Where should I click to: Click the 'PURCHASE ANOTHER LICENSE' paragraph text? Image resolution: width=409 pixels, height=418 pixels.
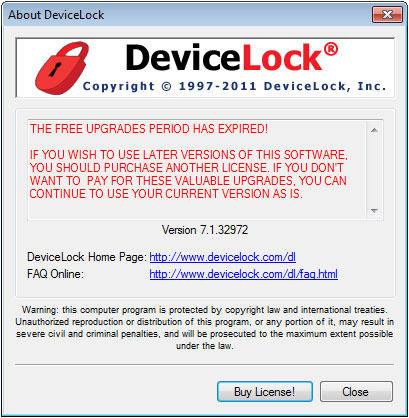pyautogui.click(x=188, y=174)
